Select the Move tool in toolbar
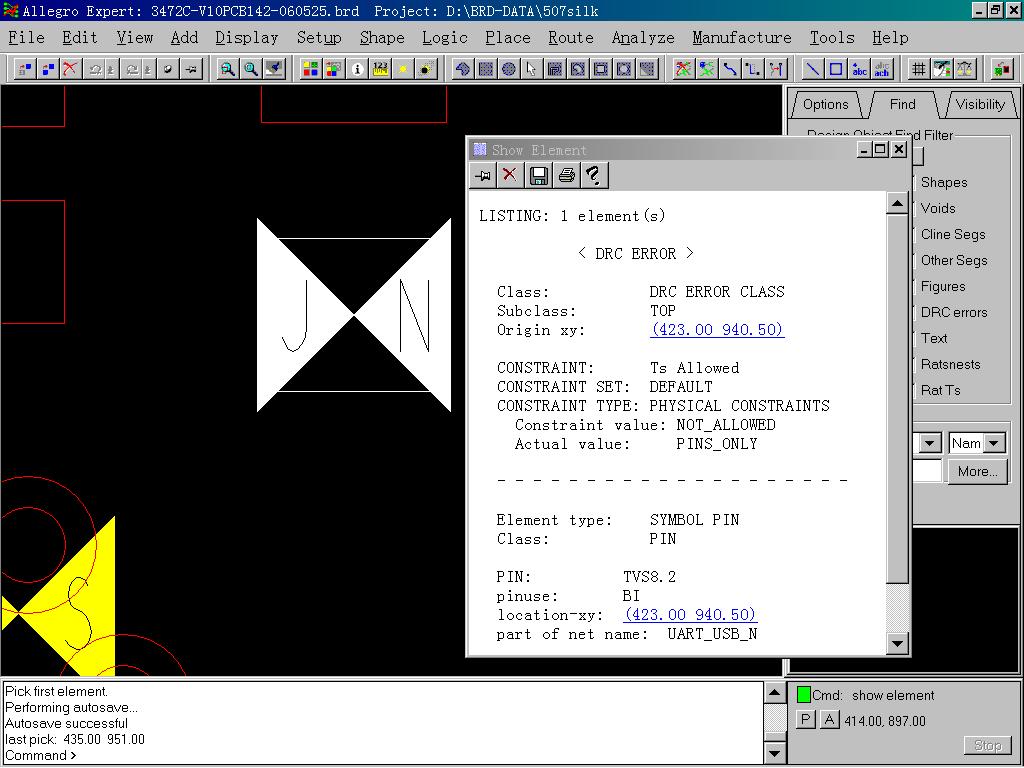The width and height of the screenshot is (1024, 768). coord(25,69)
